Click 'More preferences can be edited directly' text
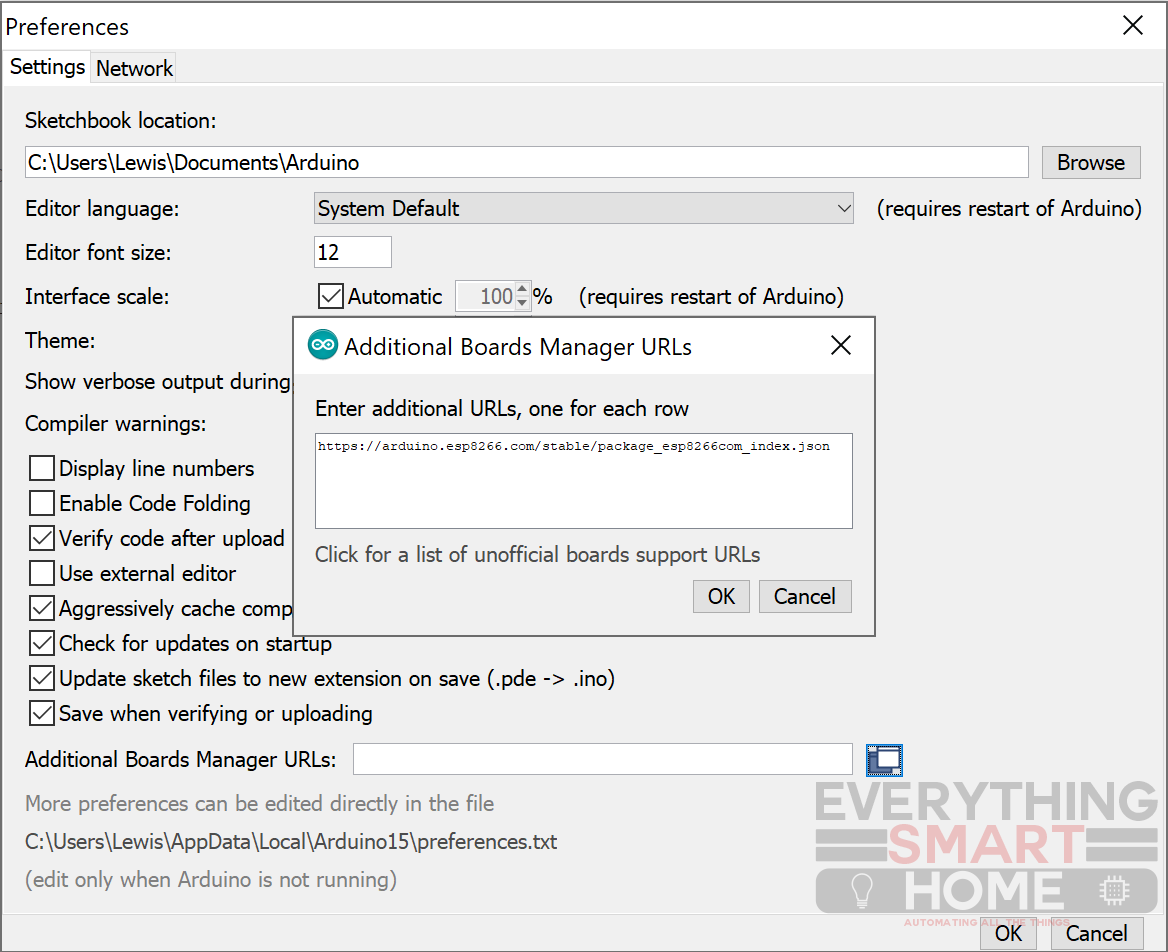The image size is (1168, 952). [x=259, y=804]
